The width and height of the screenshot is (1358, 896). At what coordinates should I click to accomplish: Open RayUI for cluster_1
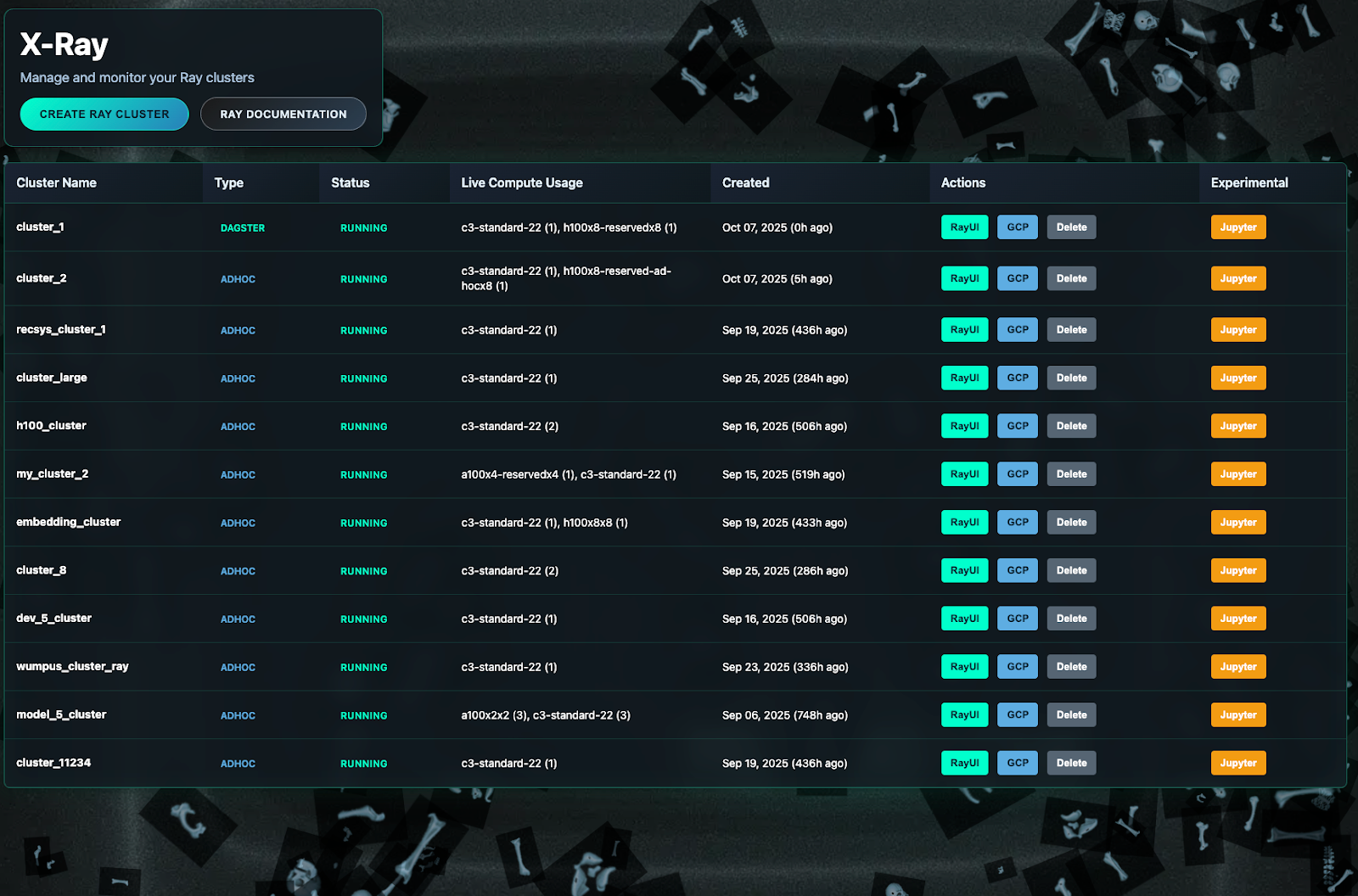(964, 227)
